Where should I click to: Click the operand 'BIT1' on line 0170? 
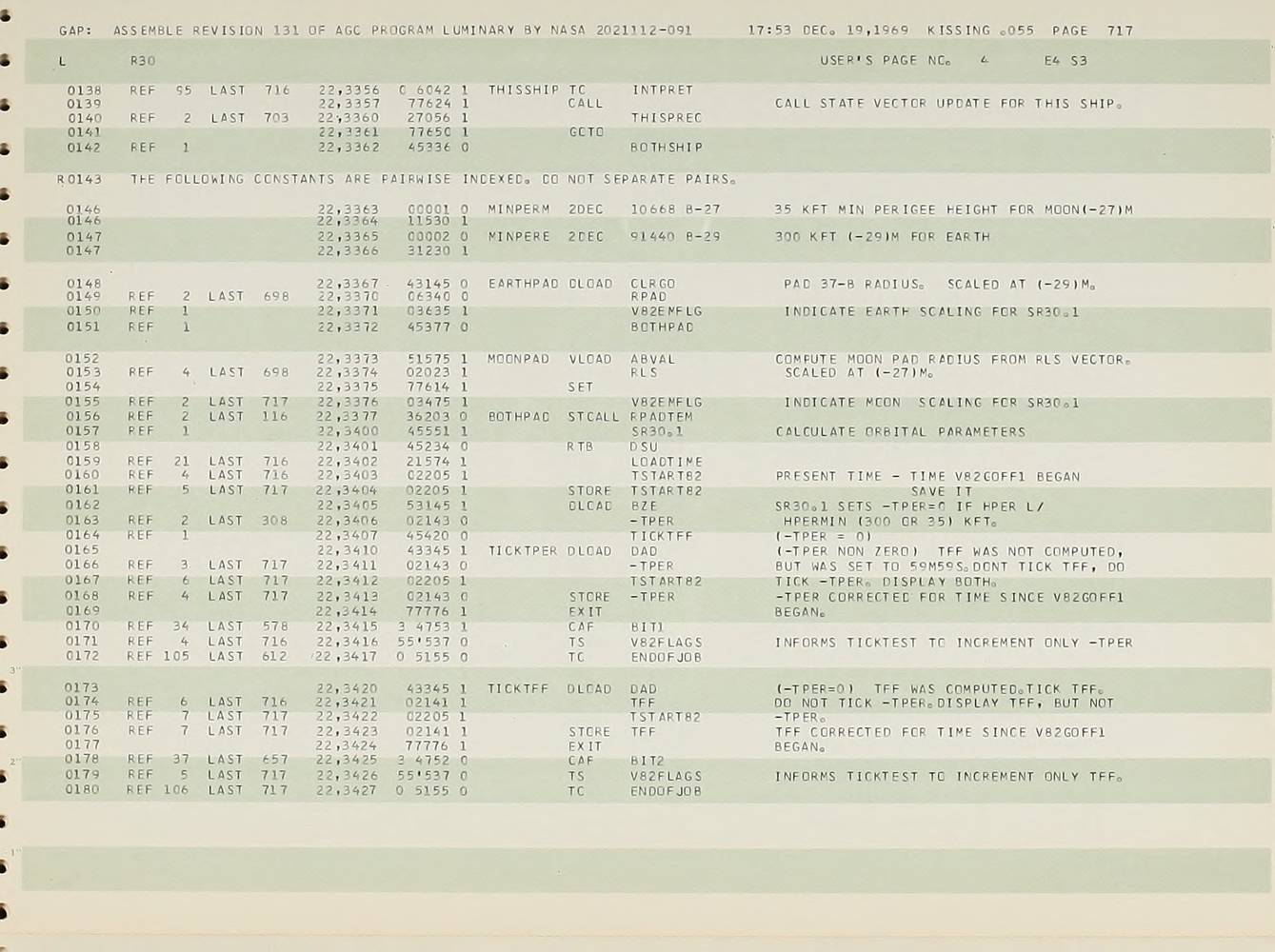point(648,626)
